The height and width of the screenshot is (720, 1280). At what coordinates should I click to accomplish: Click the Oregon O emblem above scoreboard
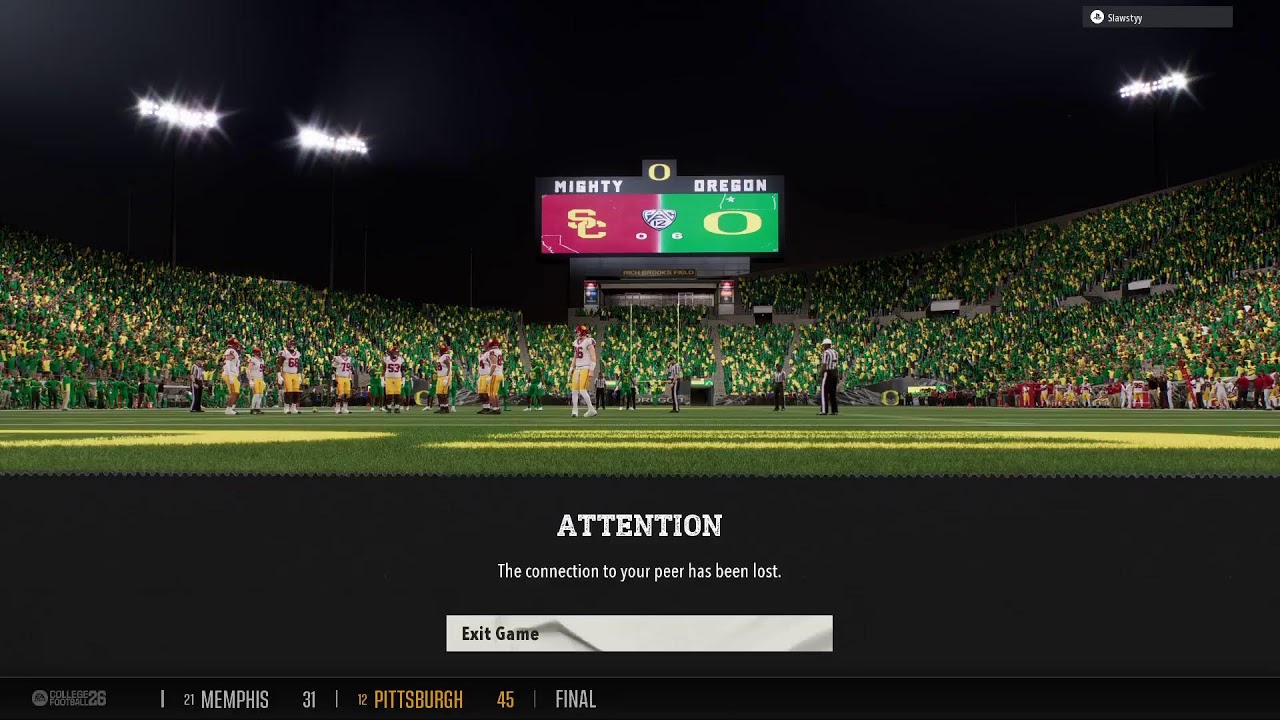pyautogui.click(x=659, y=172)
